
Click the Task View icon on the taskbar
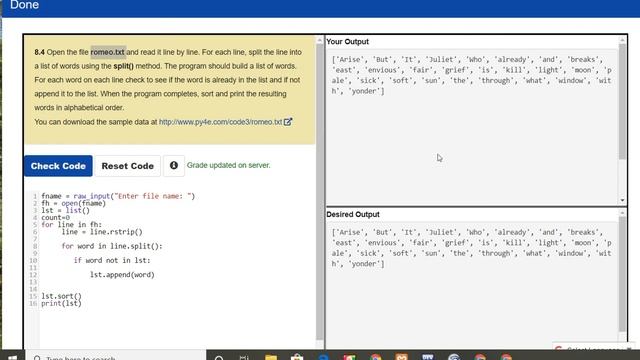(x=244, y=358)
